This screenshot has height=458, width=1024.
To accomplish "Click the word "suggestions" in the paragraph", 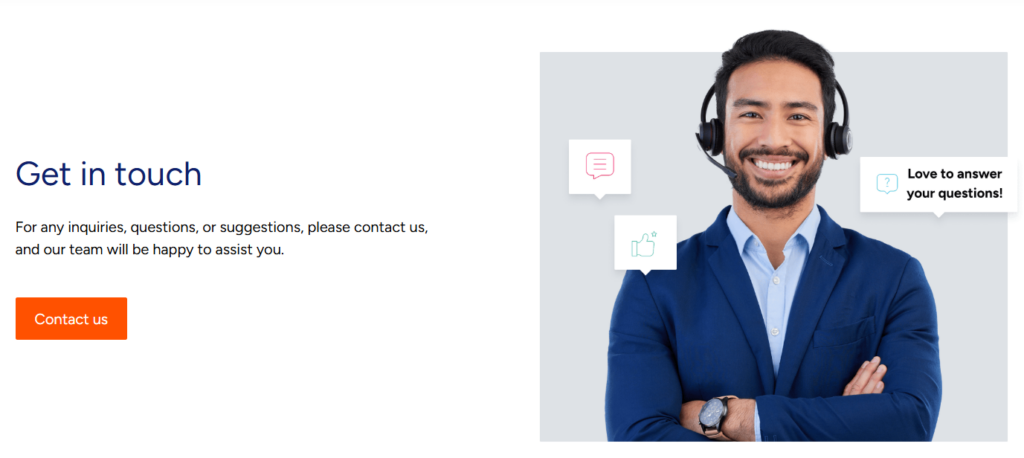I will [x=260, y=228].
